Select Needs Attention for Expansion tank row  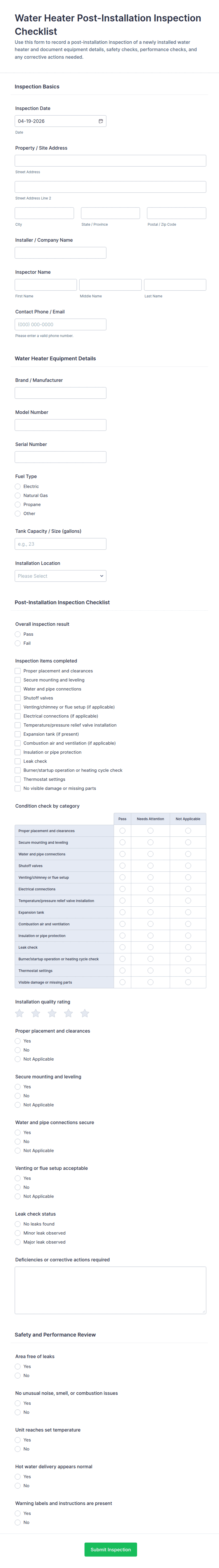pyautogui.click(x=150, y=913)
